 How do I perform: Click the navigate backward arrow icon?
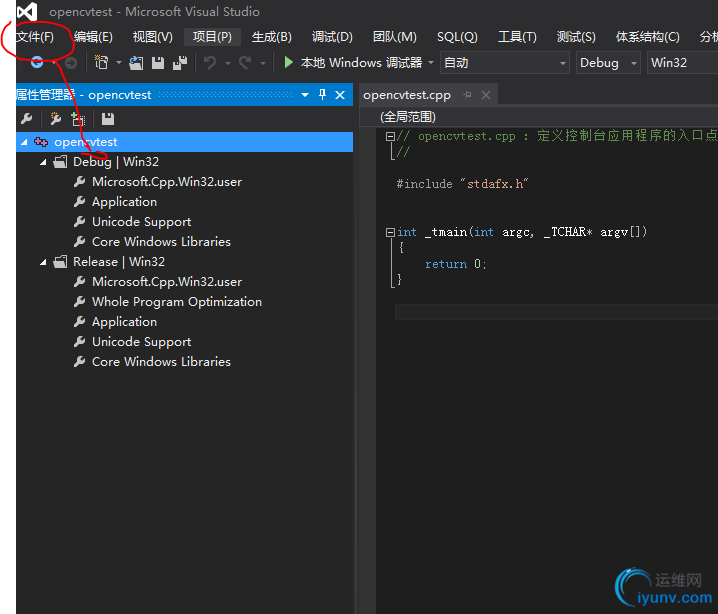pyautogui.click(x=37, y=62)
